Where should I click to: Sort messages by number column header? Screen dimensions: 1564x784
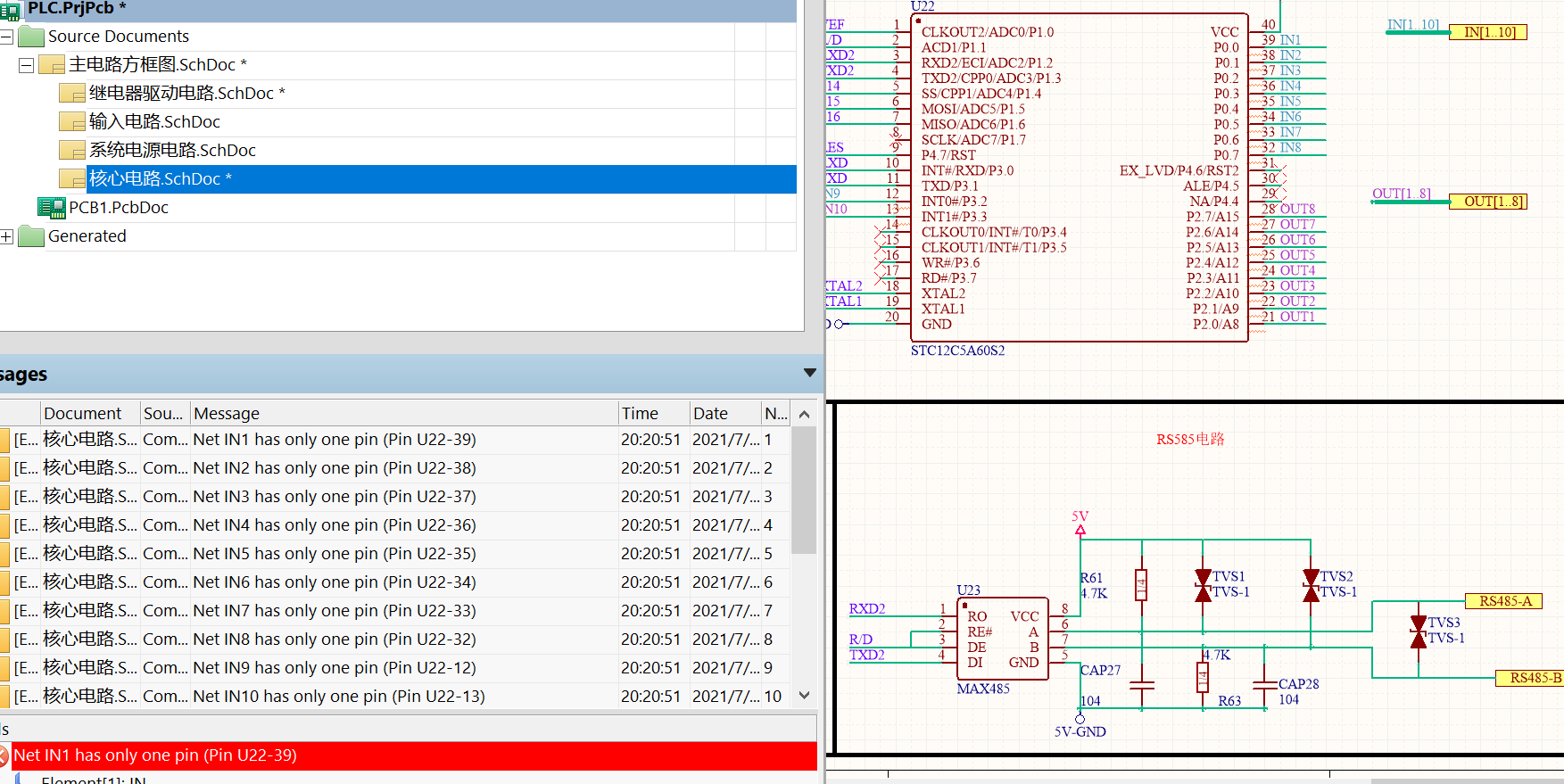pyautogui.click(x=775, y=413)
